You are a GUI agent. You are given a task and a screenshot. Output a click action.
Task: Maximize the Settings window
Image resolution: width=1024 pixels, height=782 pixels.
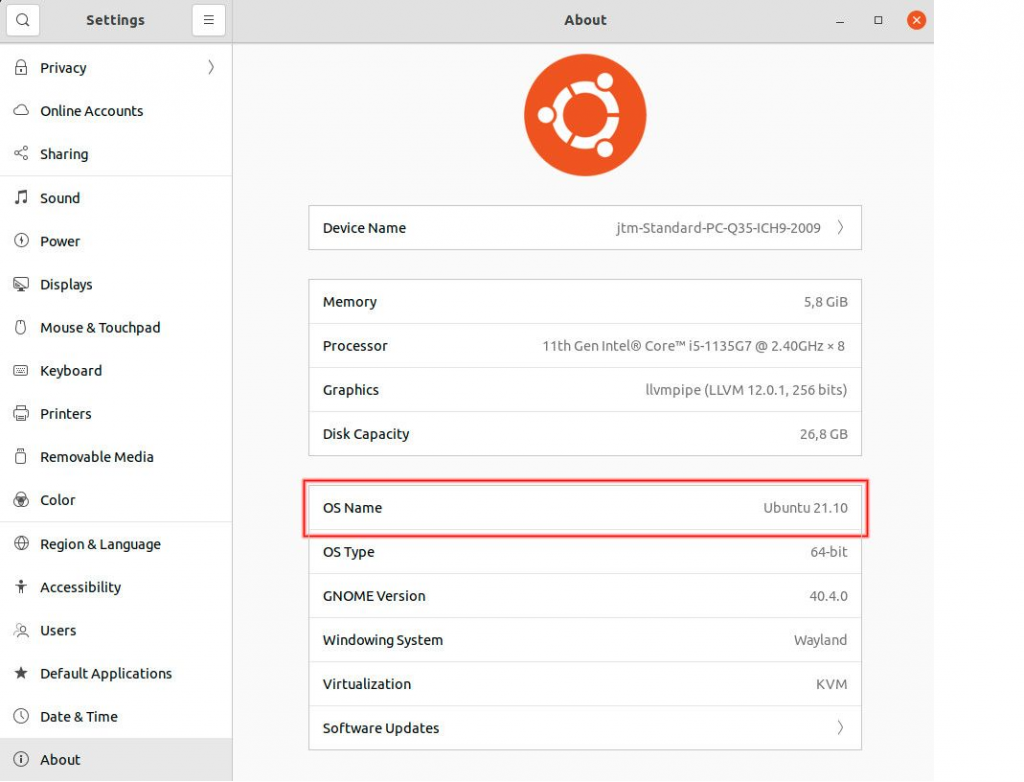(878, 20)
